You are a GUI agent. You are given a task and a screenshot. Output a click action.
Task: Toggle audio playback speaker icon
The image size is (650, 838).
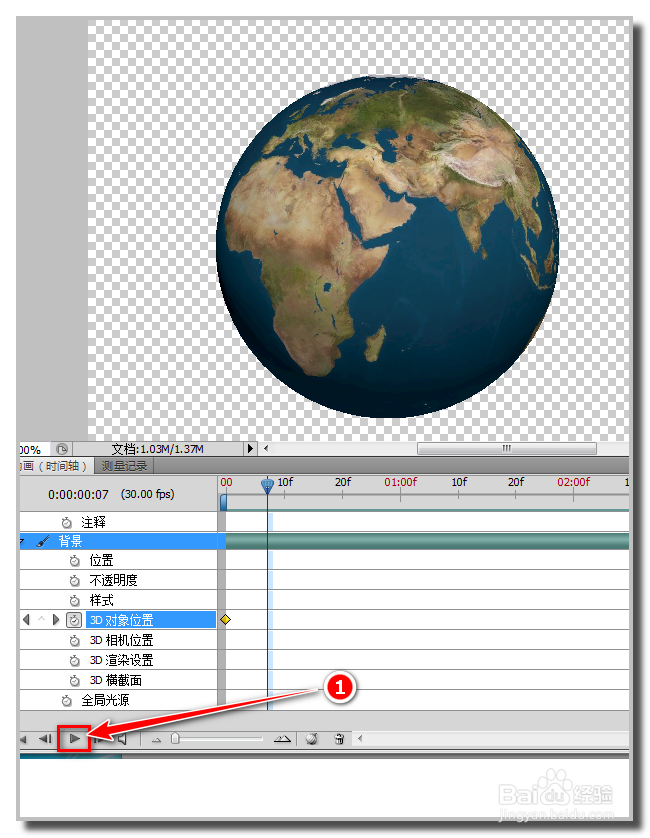tap(122, 739)
